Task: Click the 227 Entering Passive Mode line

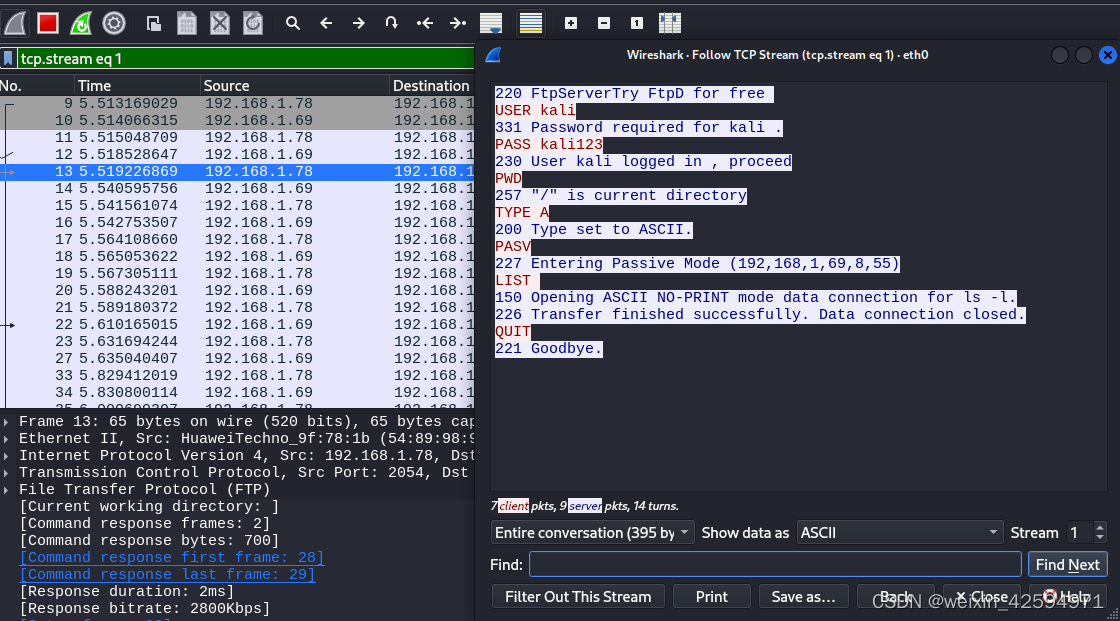Action: pos(697,264)
